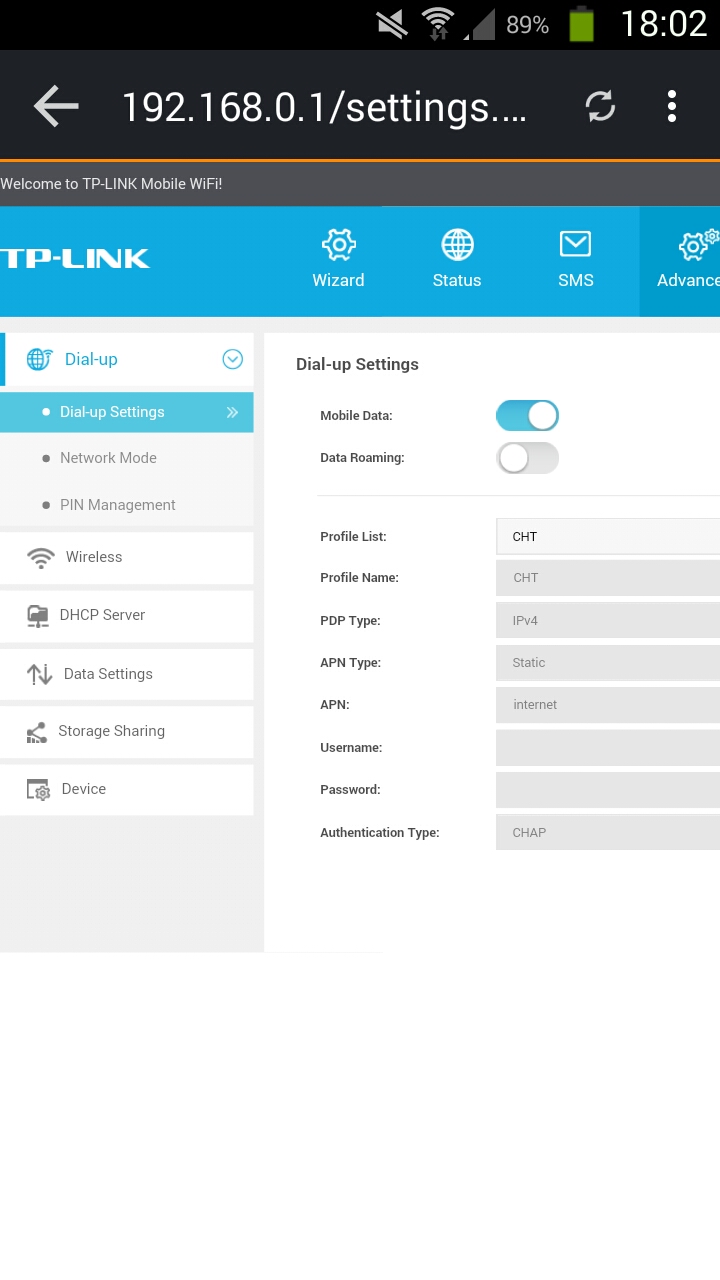The image size is (720, 1280).
Task: Click the Status globe icon
Action: click(458, 244)
